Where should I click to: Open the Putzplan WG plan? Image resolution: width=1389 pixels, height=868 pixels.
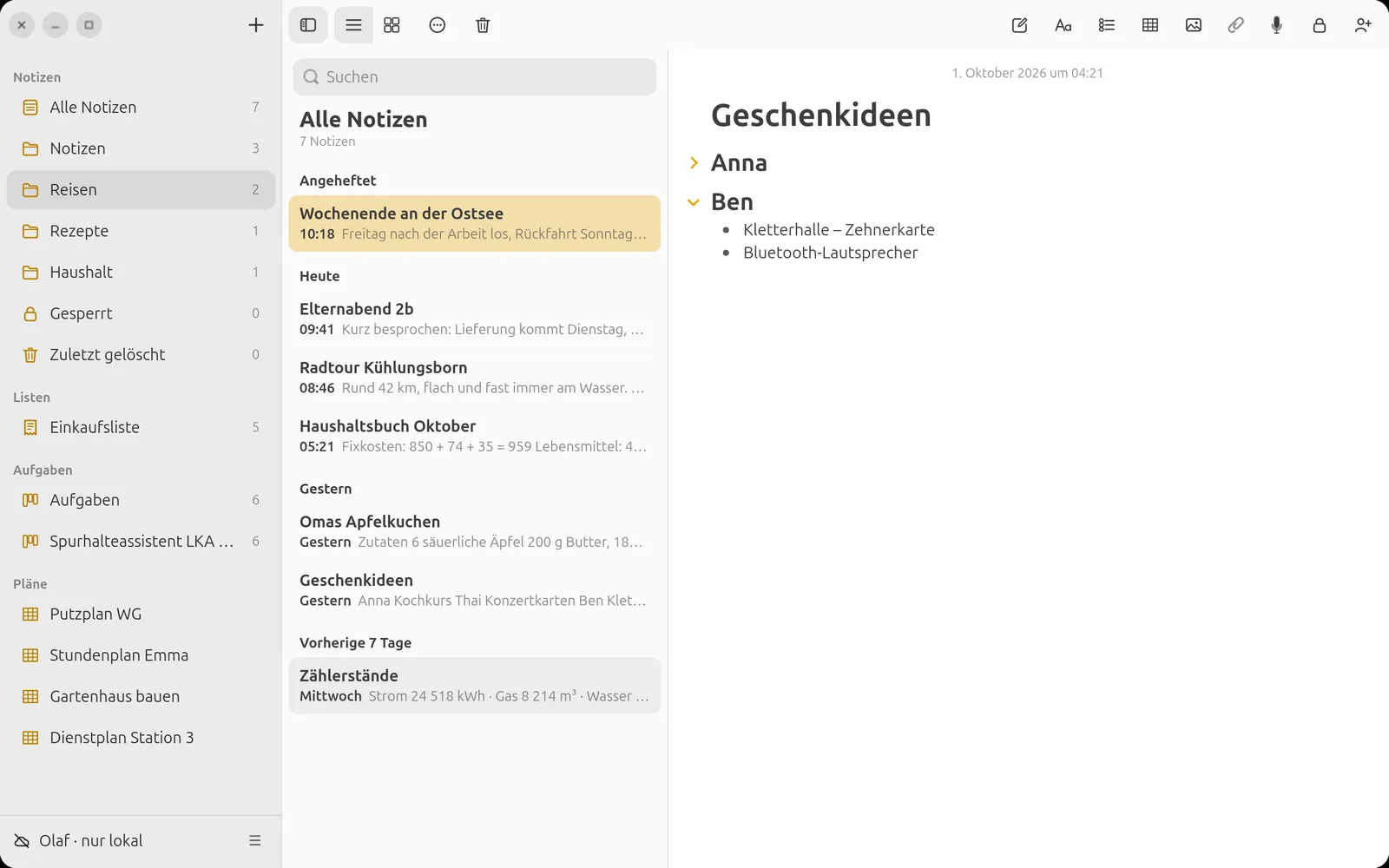pos(141,614)
